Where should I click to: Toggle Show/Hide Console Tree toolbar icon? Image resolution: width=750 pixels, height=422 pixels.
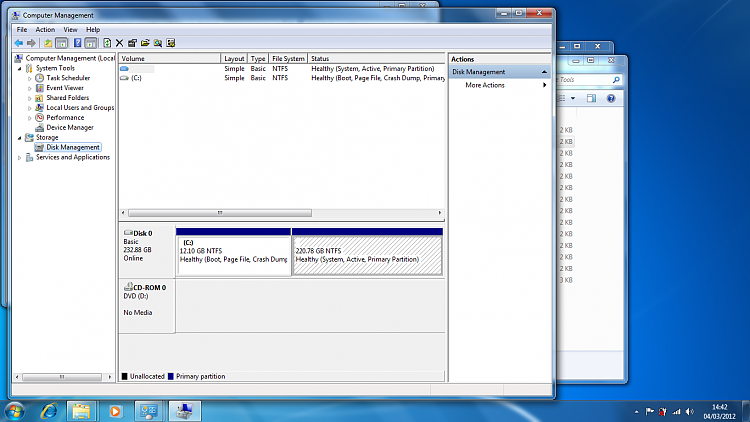[x=62, y=43]
